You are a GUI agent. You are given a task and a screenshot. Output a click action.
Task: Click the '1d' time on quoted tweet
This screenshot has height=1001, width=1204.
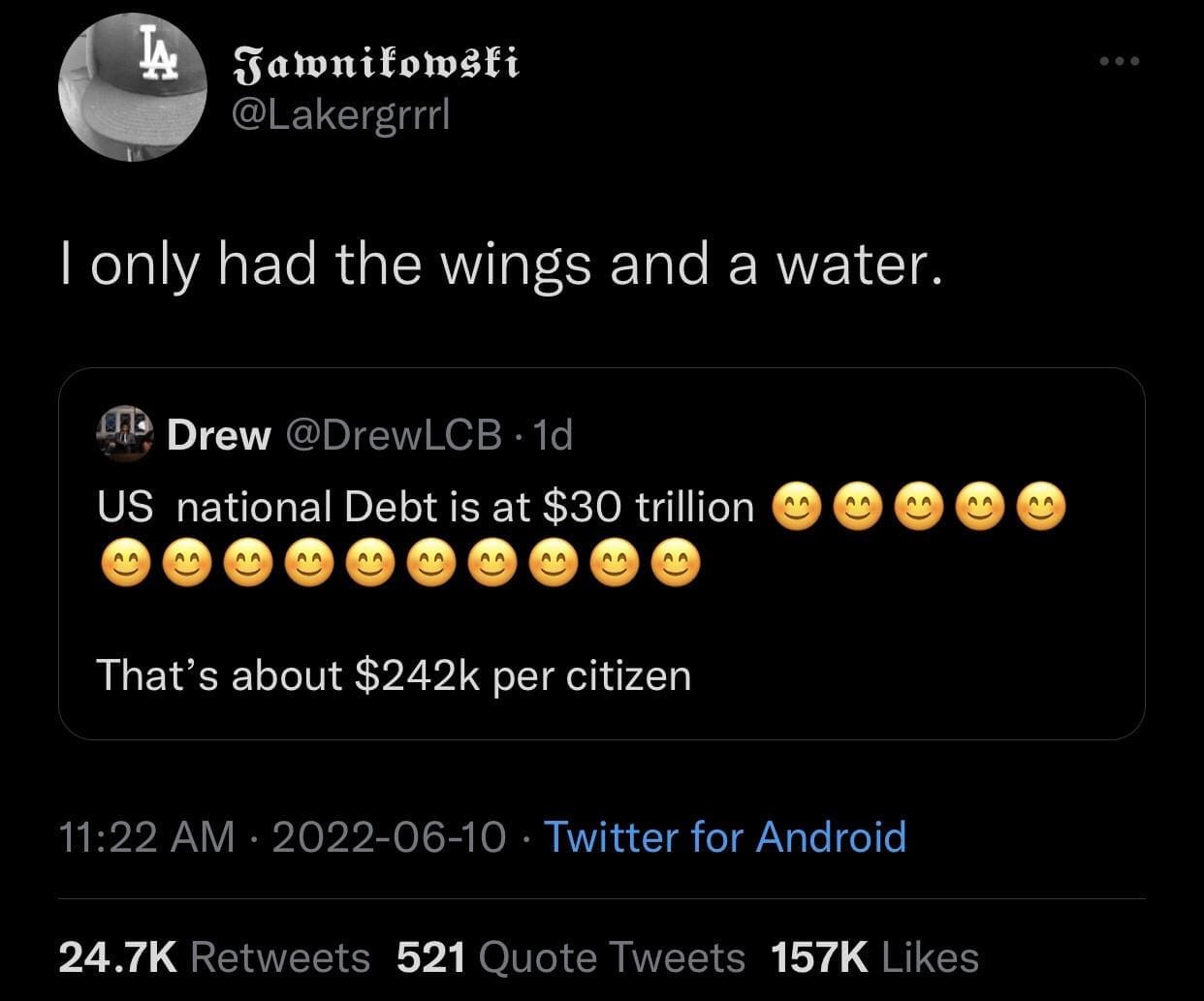click(554, 436)
